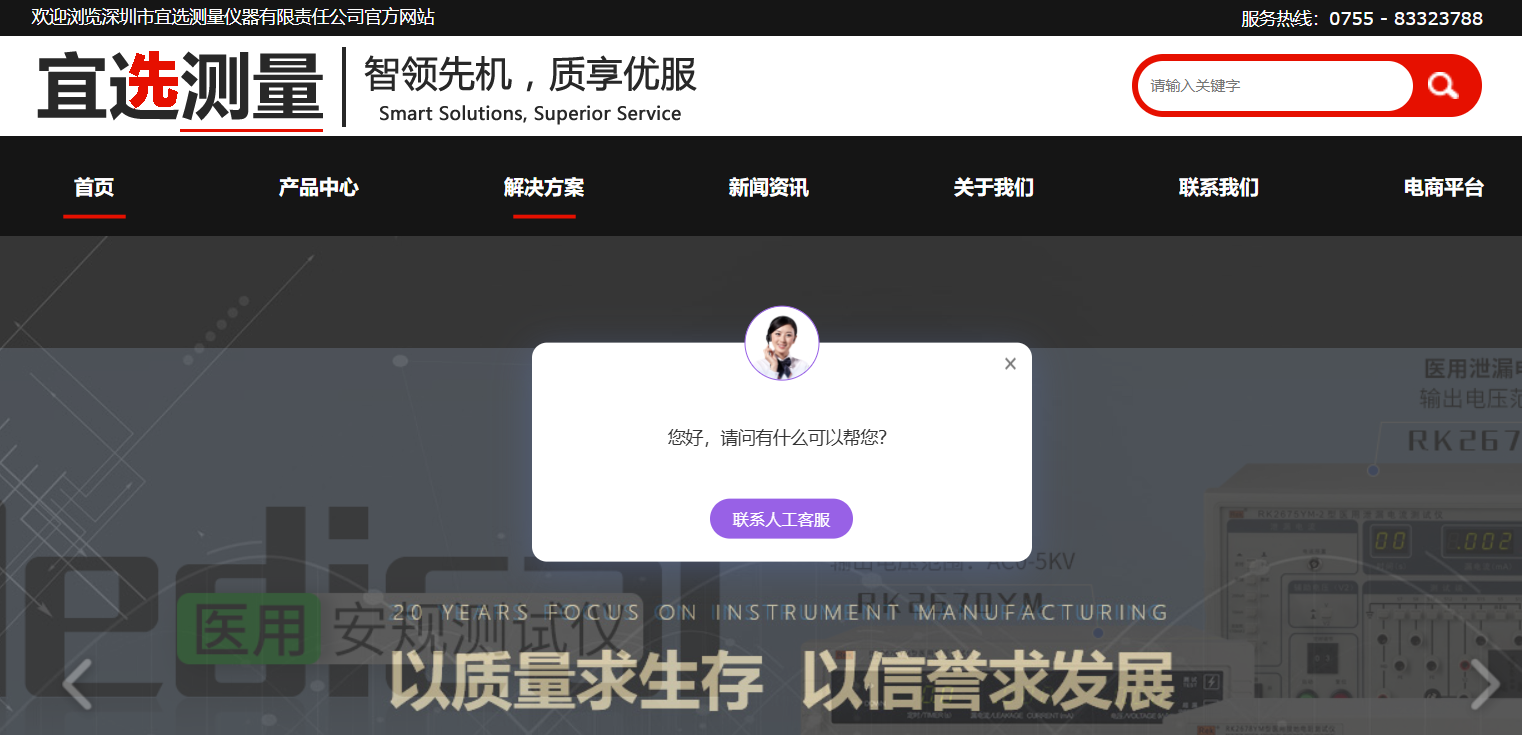1522x735 pixels.
Task: Click the welcome text in top bar
Action: [233, 17]
